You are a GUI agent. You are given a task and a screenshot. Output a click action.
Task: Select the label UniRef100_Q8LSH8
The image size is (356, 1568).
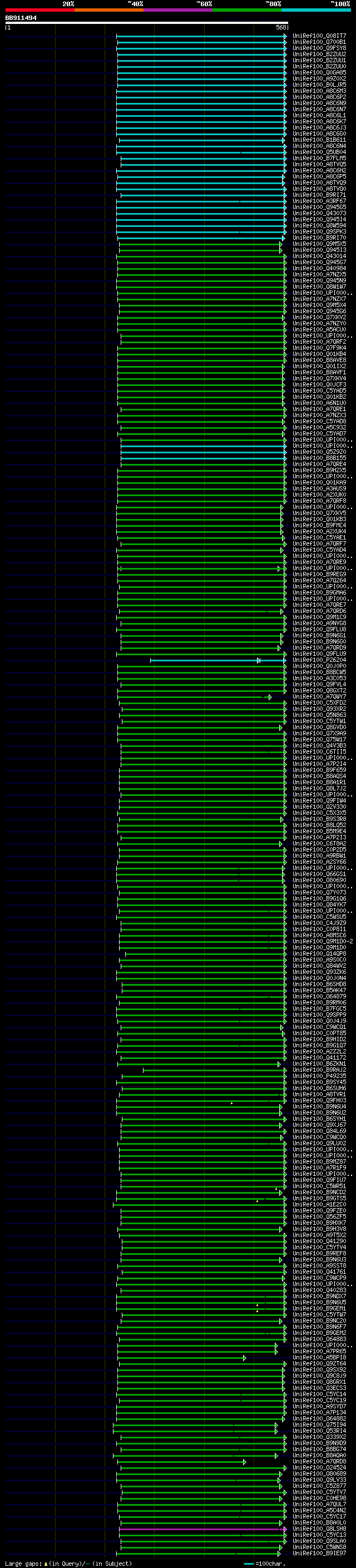319,1529
